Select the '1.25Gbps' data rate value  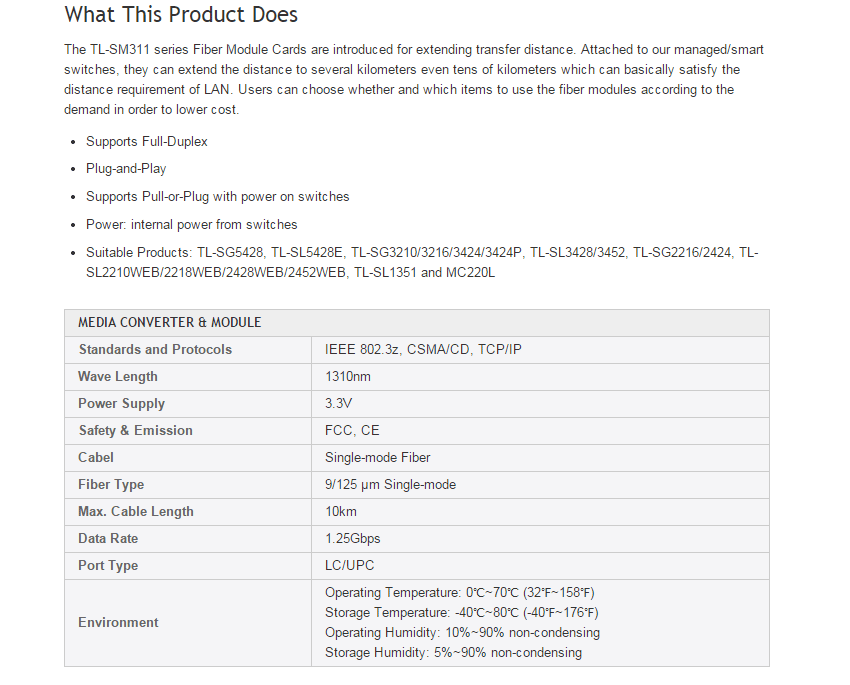[352, 539]
